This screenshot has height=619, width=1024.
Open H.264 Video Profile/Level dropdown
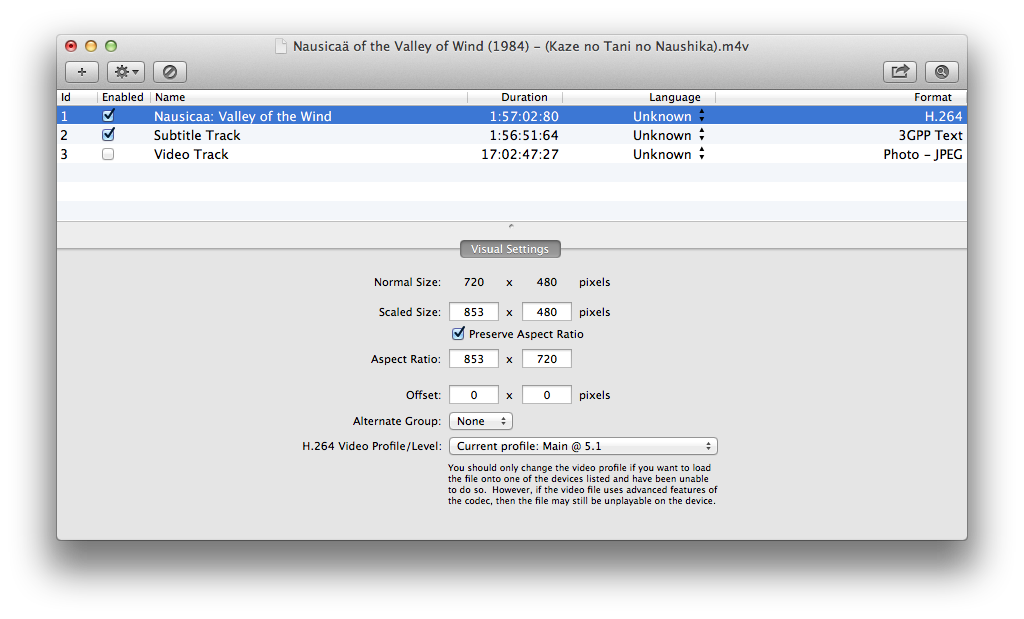583,446
